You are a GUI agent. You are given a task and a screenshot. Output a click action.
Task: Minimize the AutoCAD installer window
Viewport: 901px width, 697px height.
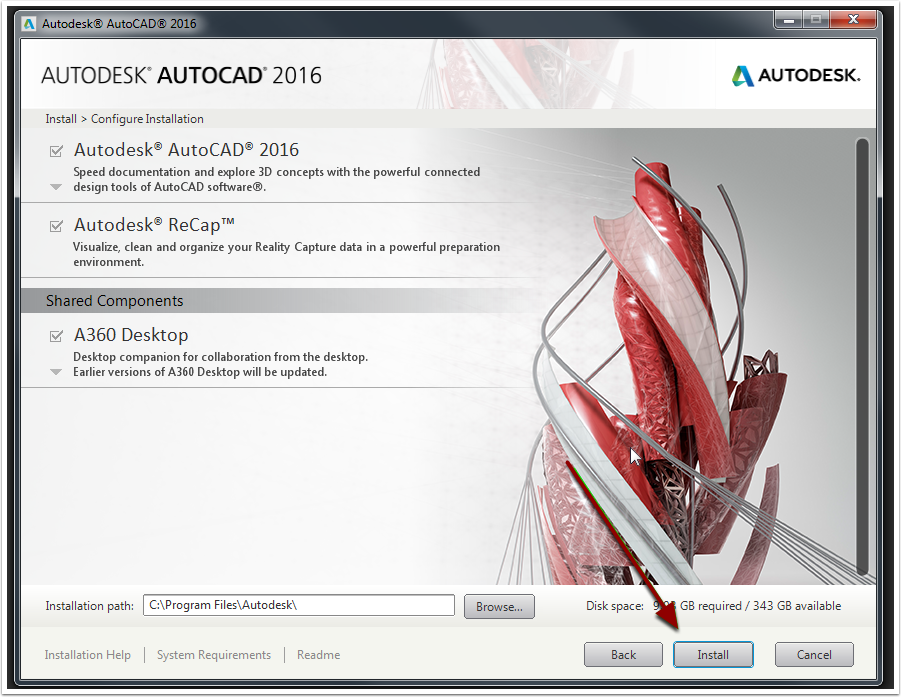click(789, 20)
